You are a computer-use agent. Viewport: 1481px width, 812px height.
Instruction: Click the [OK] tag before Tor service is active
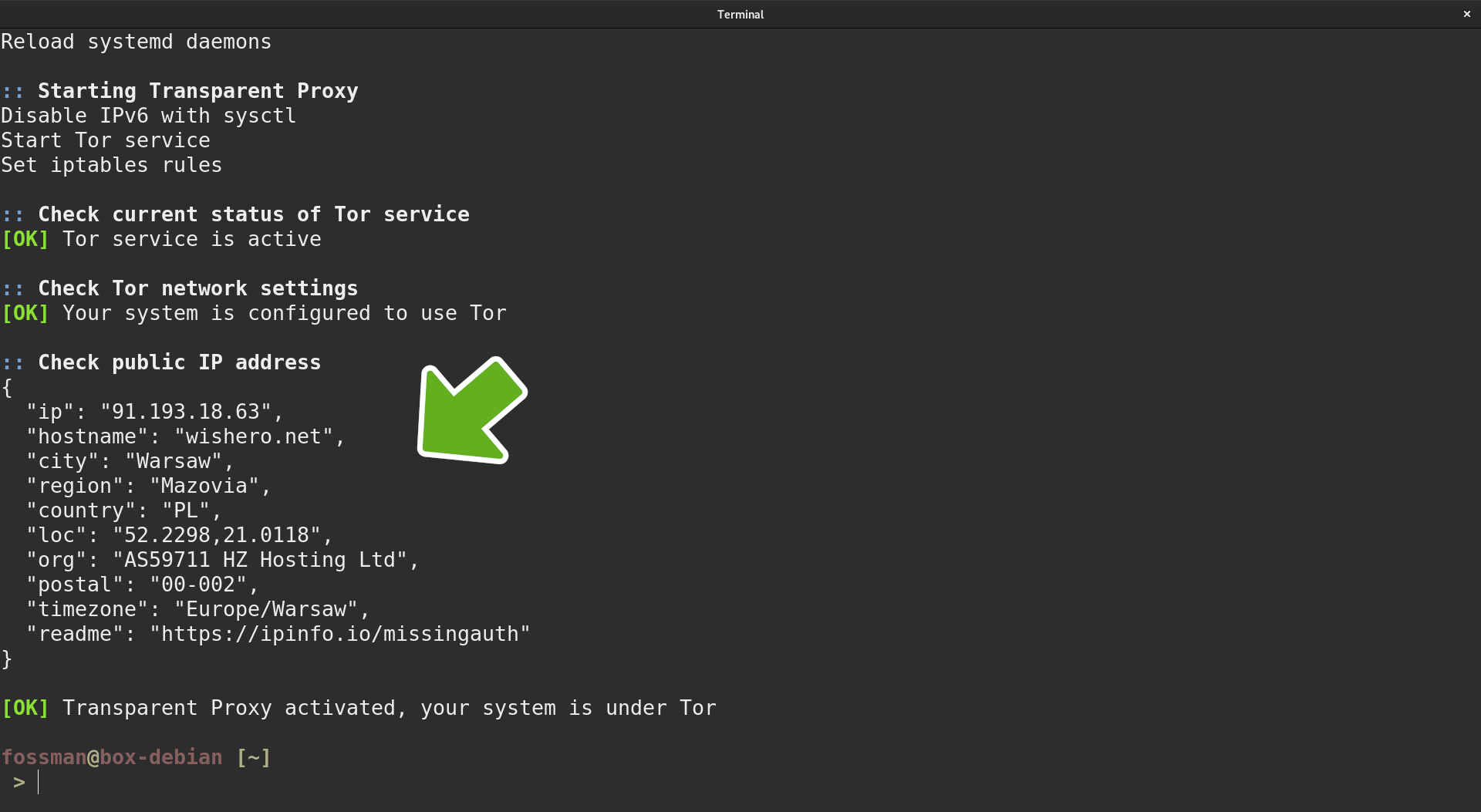pyautogui.click(x=25, y=239)
